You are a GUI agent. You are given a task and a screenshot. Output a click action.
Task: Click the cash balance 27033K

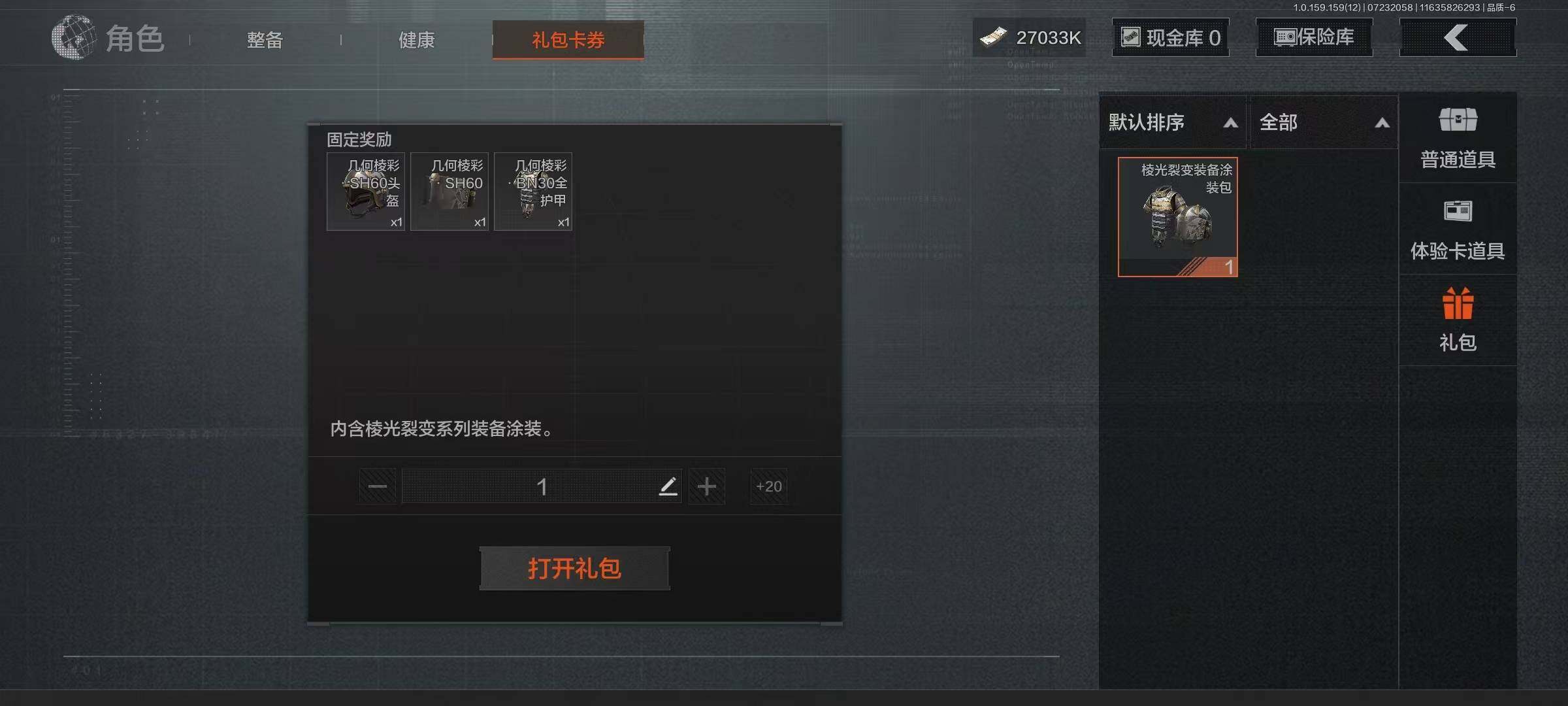[x=1030, y=37]
